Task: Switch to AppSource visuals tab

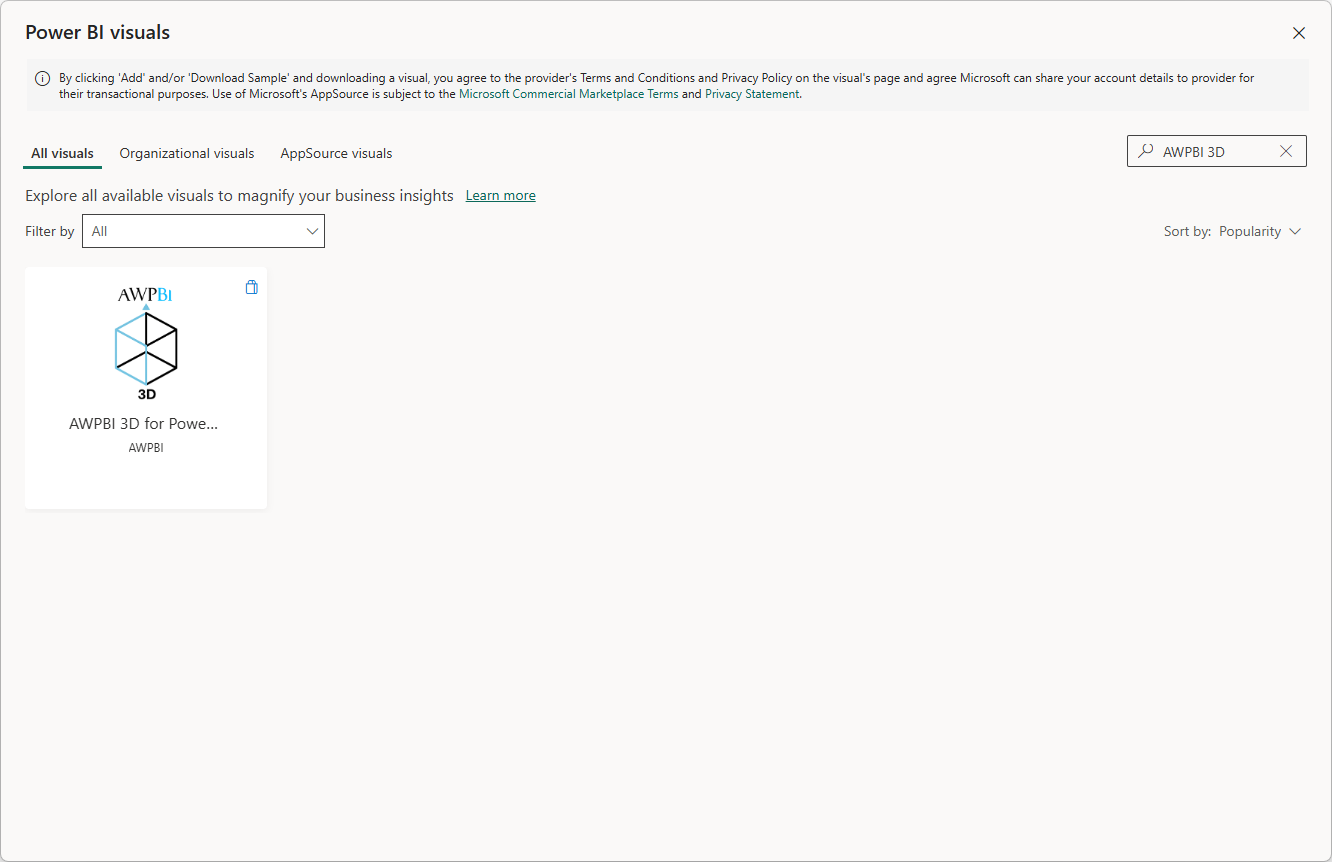Action: tap(336, 153)
